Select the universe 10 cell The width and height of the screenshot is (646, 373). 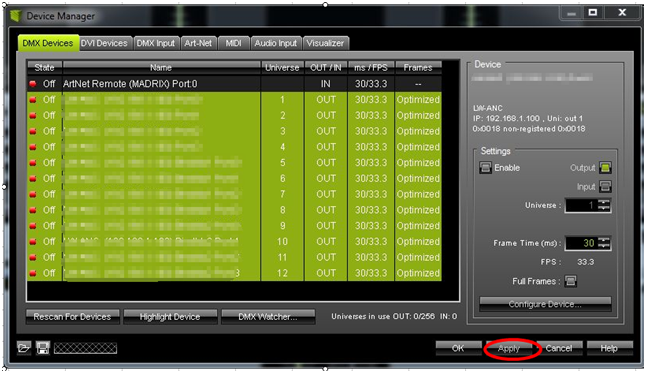(x=283, y=242)
